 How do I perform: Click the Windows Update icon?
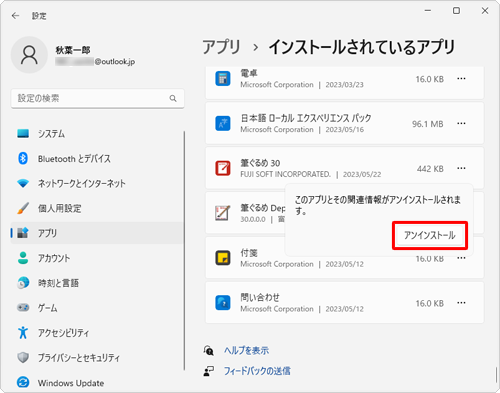click(x=23, y=382)
